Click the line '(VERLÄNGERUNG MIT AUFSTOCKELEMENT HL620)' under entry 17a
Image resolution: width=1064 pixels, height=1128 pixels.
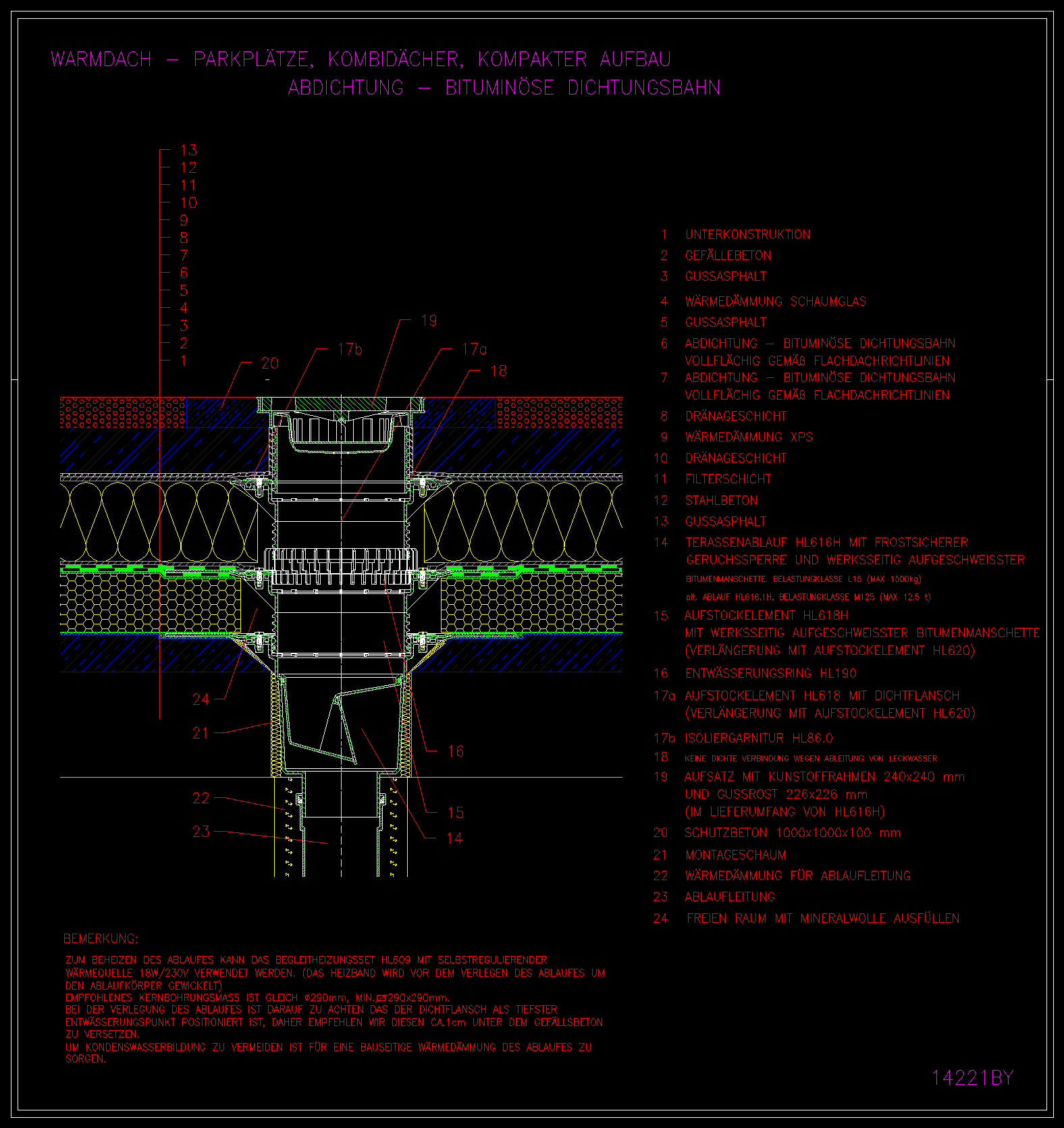[830, 714]
